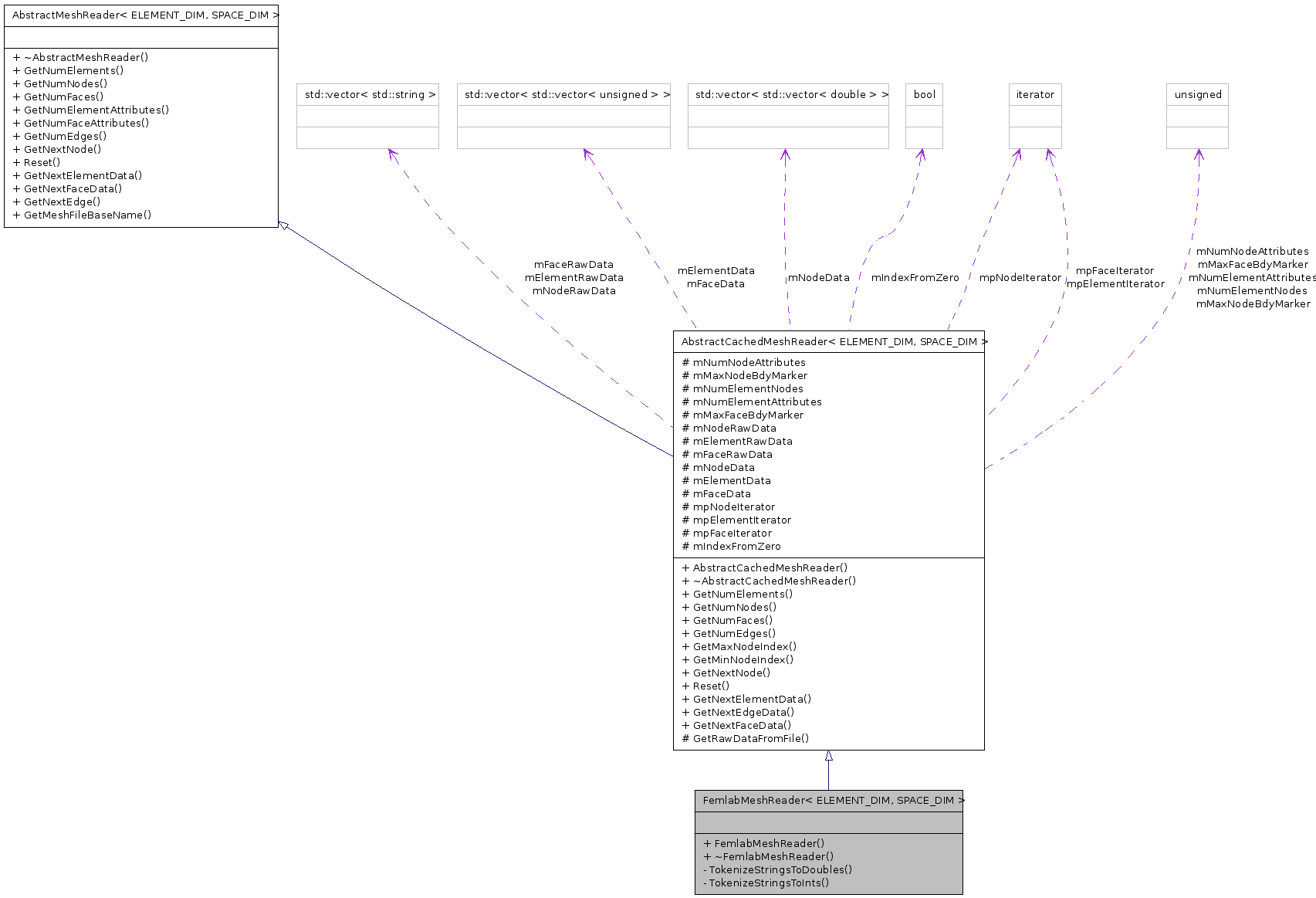
Task: Click the std::vector< std::string > node
Action: click(368, 116)
